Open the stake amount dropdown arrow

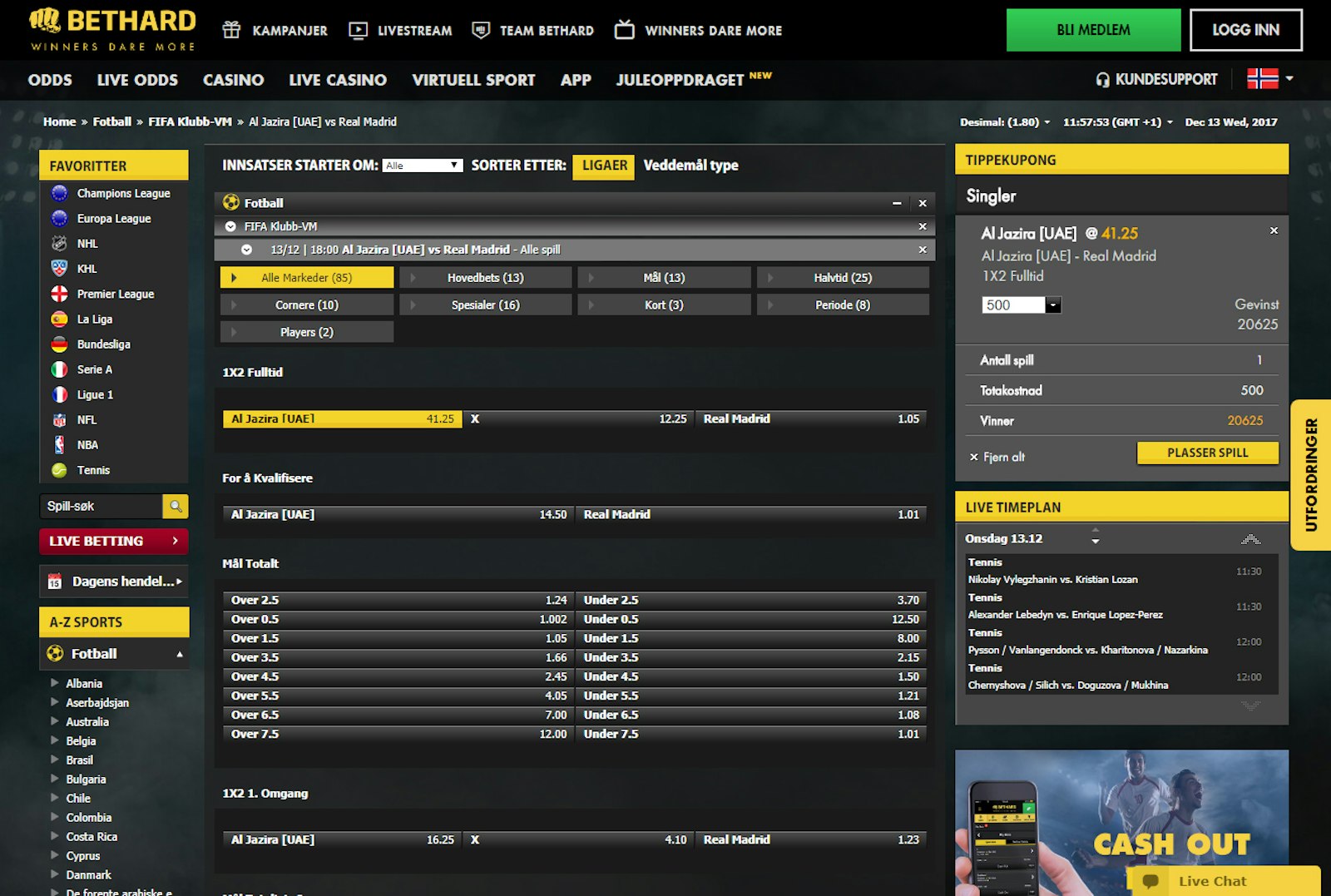[1053, 305]
